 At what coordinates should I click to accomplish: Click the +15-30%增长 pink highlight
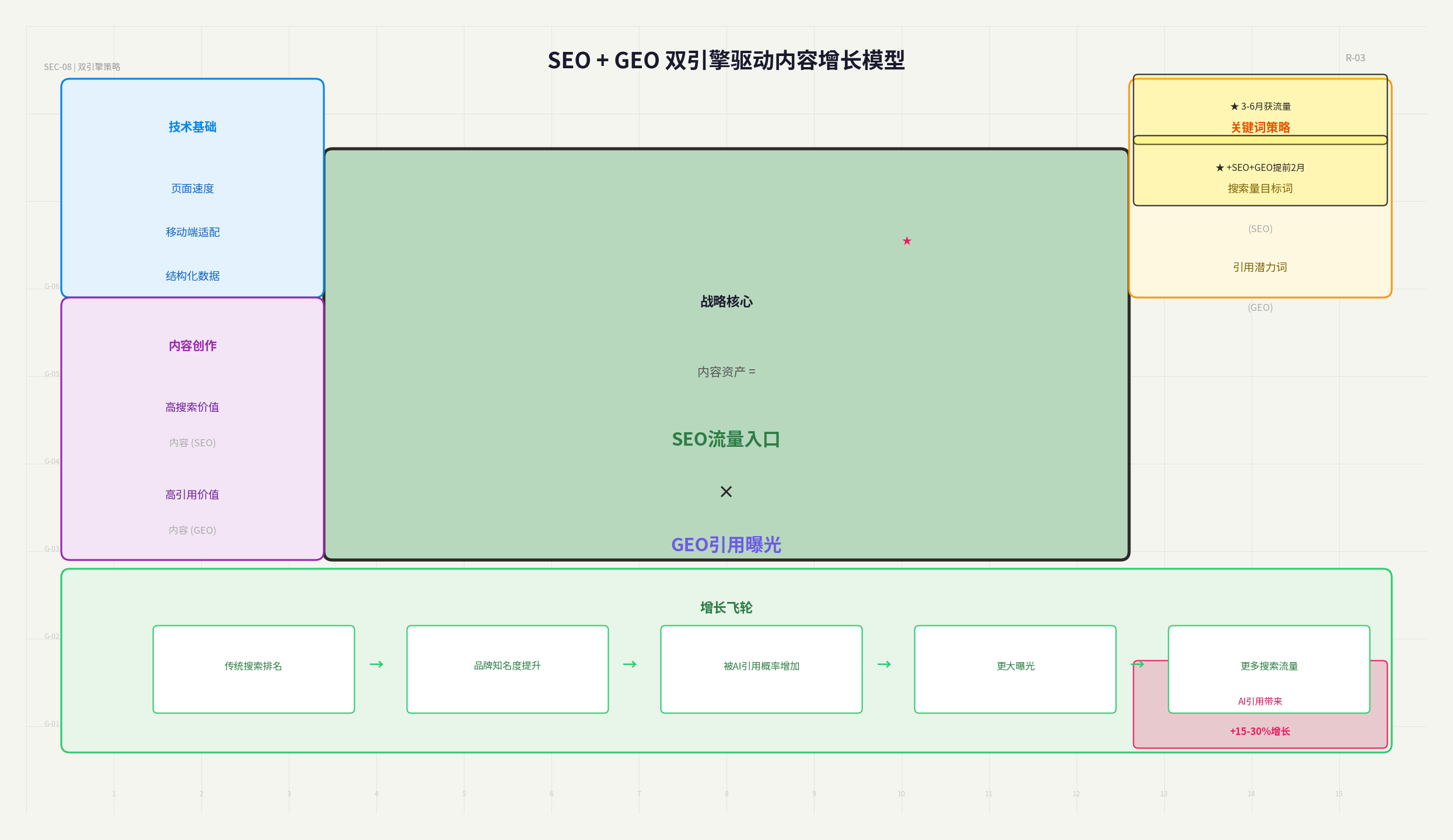[x=1260, y=731]
